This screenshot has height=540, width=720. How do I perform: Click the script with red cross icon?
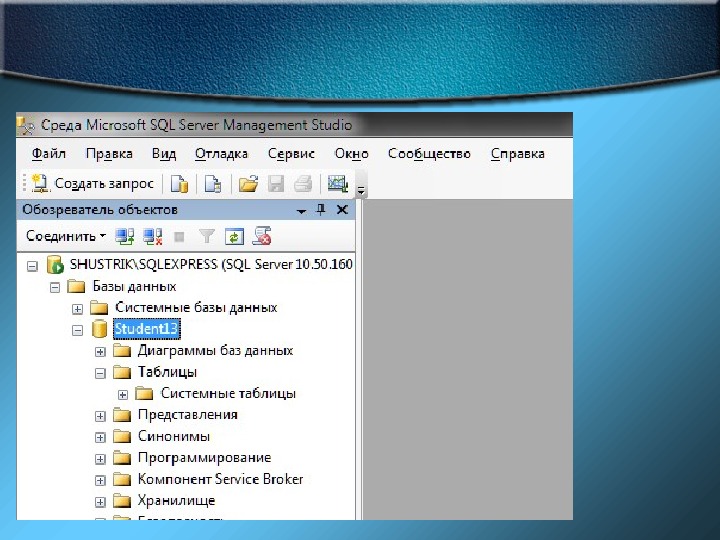click(x=262, y=236)
